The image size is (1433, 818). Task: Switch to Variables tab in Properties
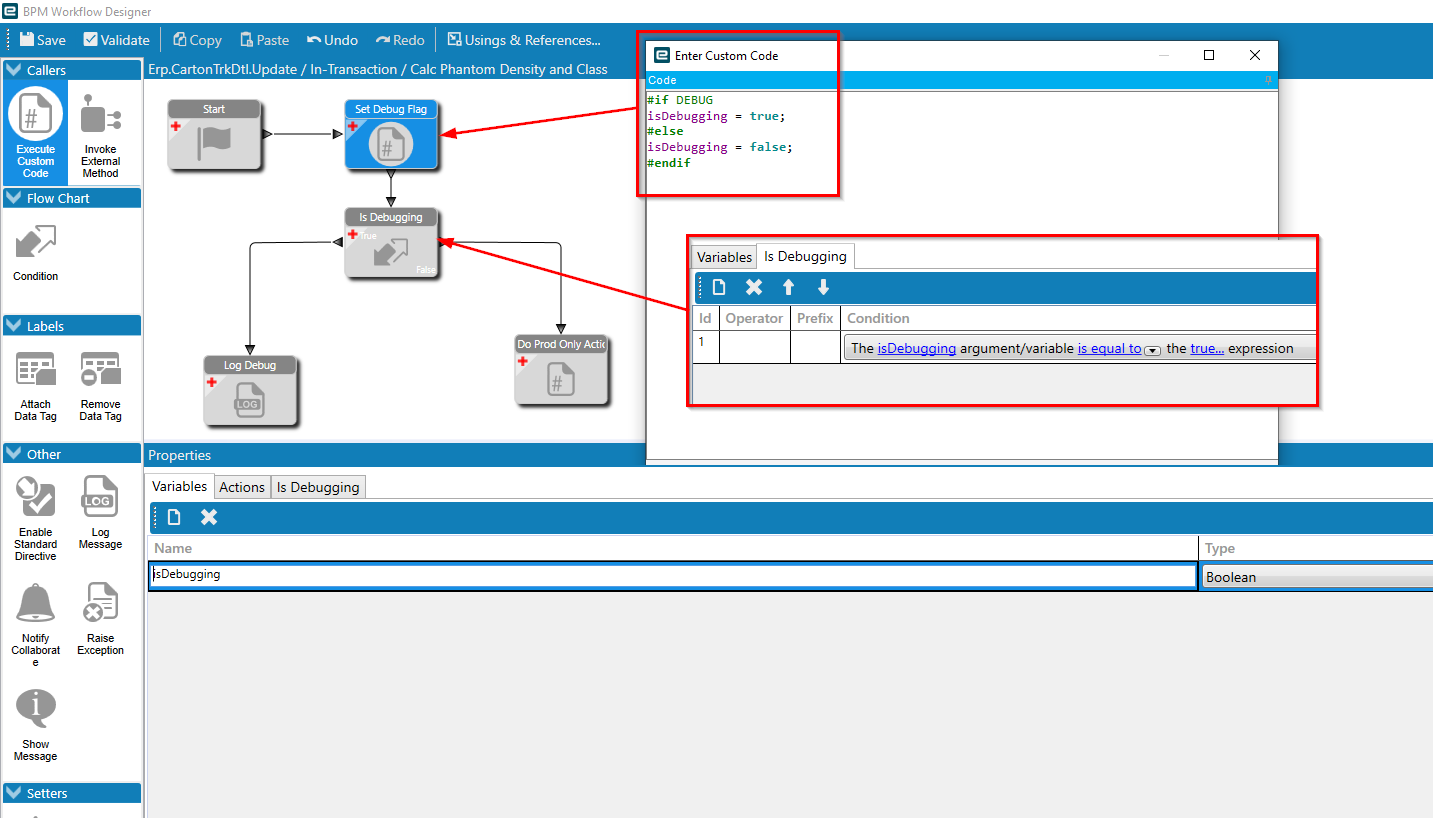click(x=180, y=486)
